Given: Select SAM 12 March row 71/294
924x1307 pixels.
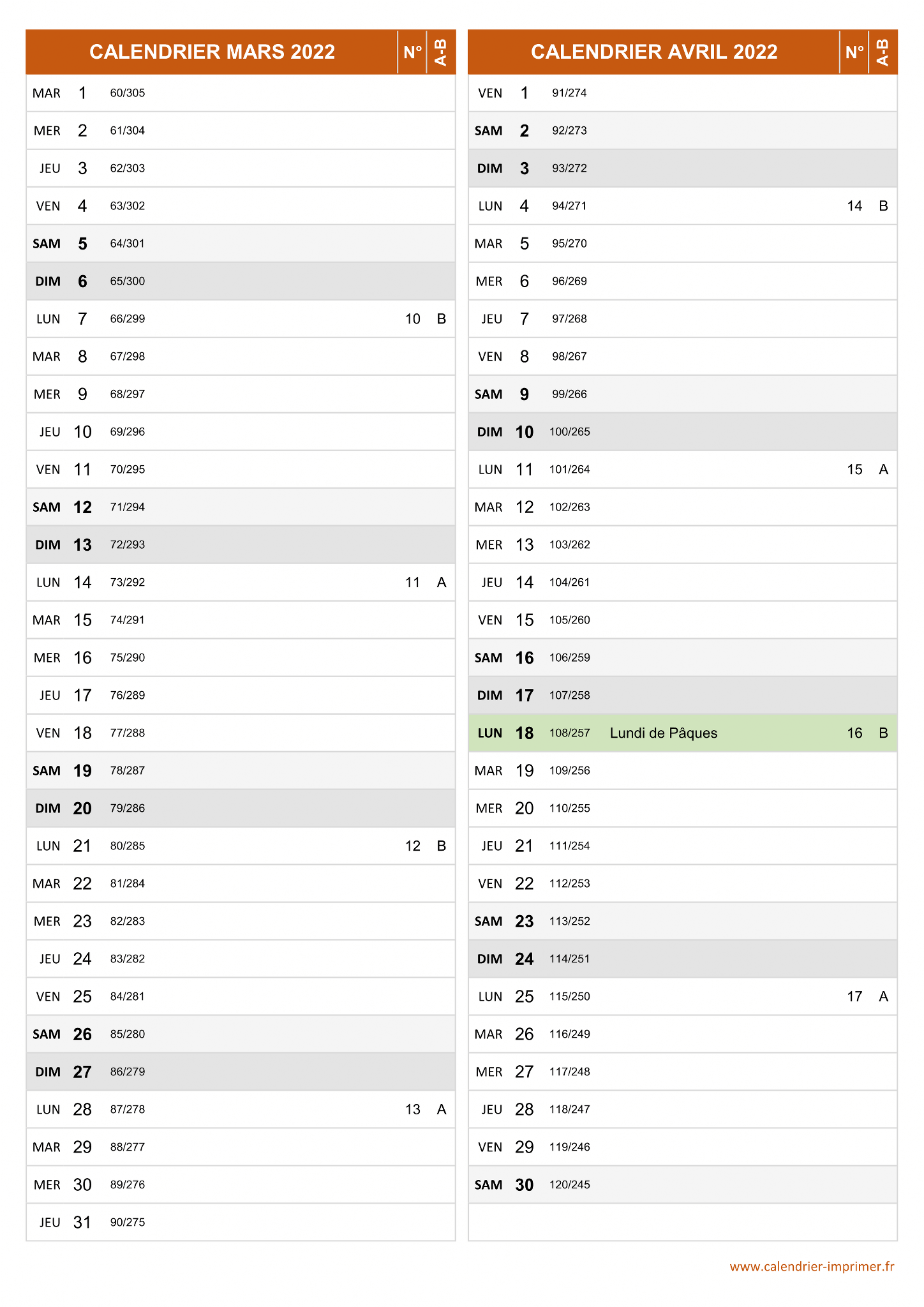Looking at the screenshot, I should click(x=241, y=507).
